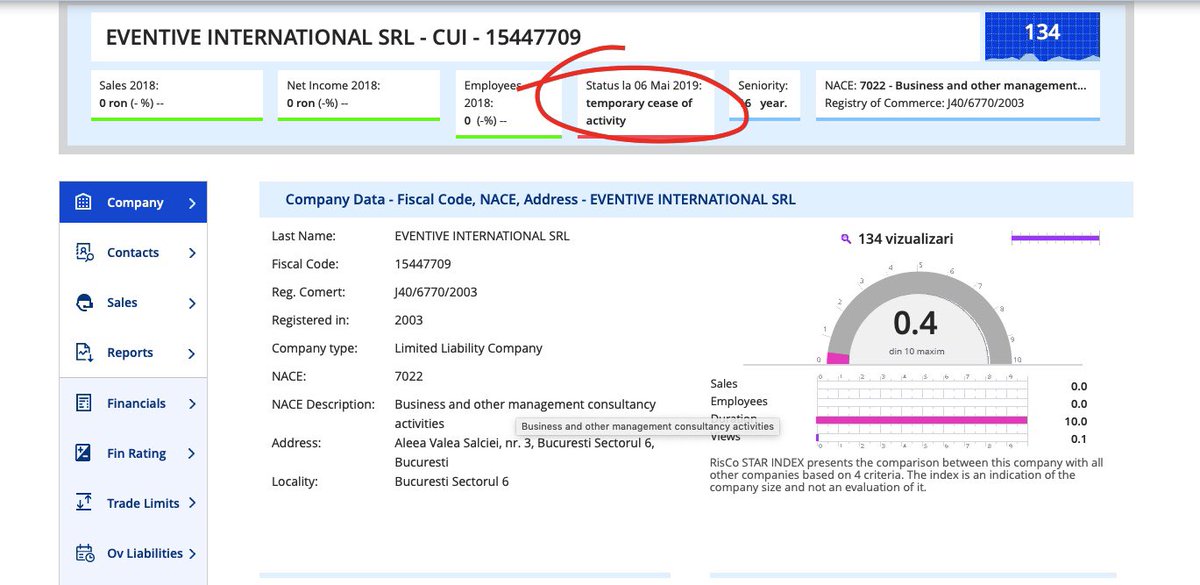Click the Employees criteria bar row
The width and height of the screenshot is (1200, 585).
coord(922,403)
